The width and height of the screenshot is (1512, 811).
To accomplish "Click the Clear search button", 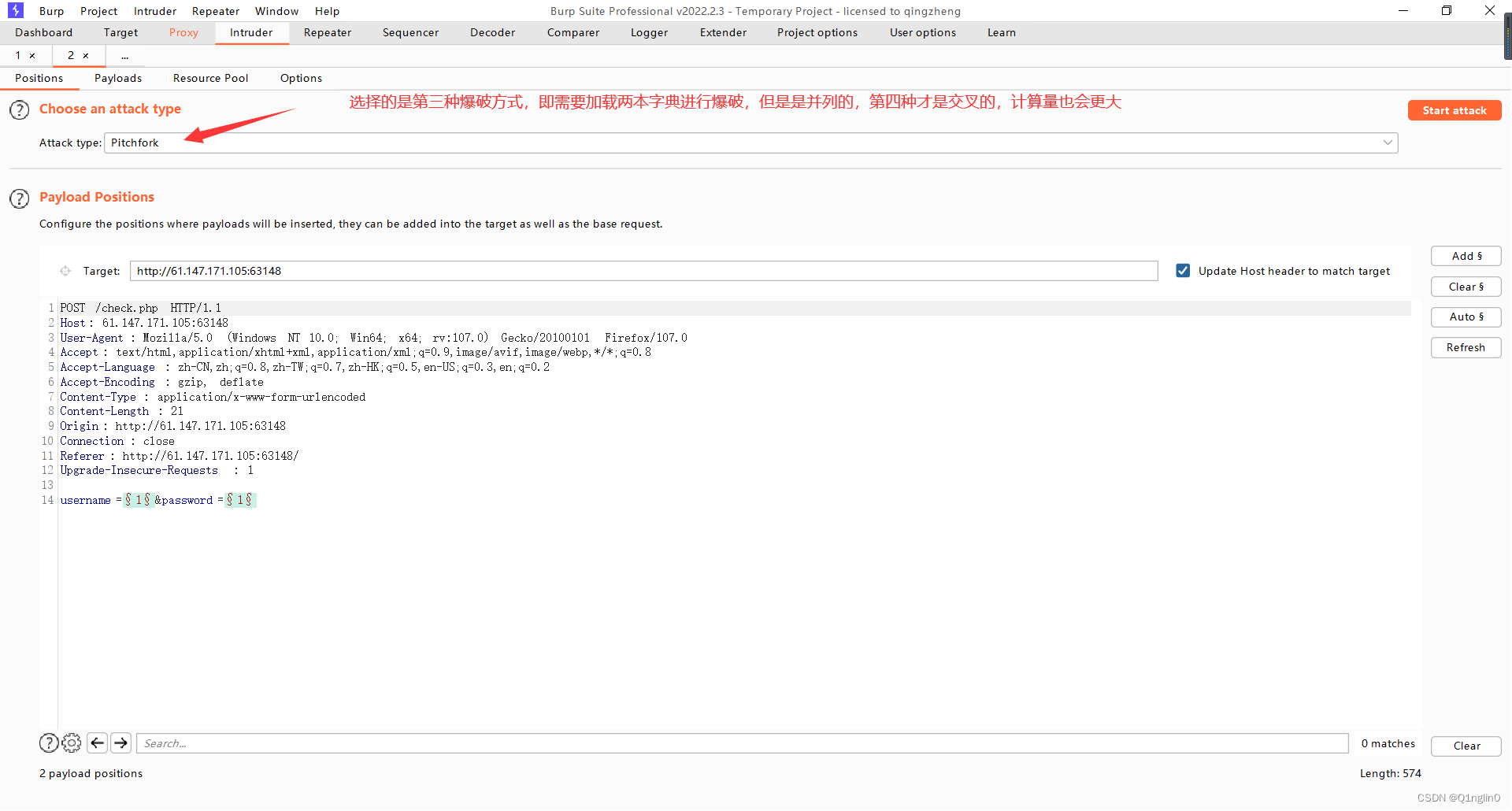I will click(x=1466, y=746).
